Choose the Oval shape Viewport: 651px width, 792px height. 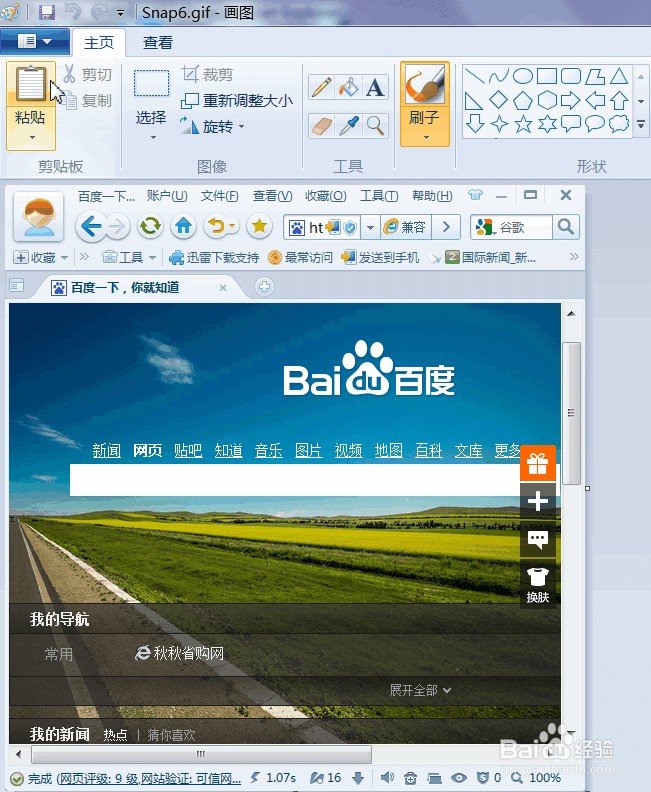523,76
